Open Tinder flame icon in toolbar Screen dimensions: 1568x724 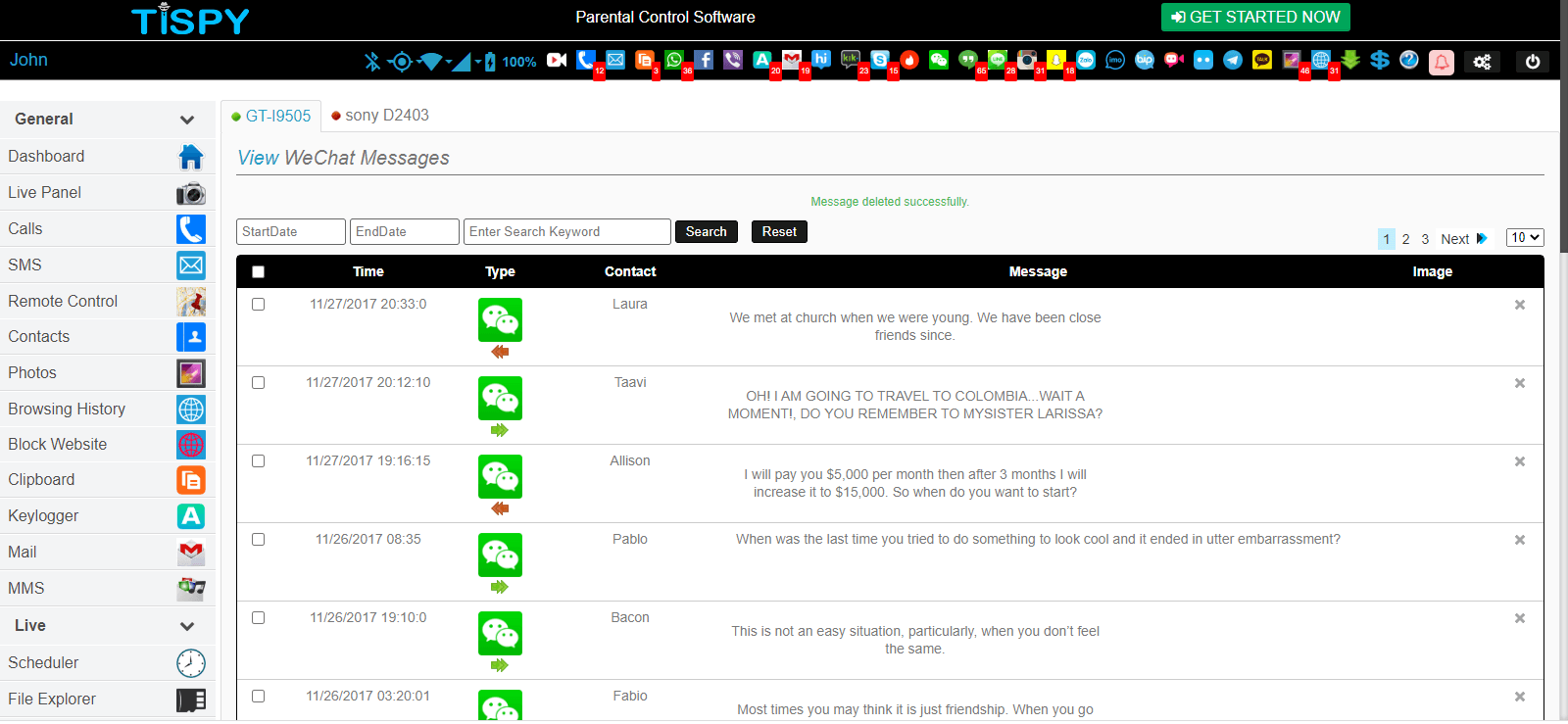click(909, 60)
